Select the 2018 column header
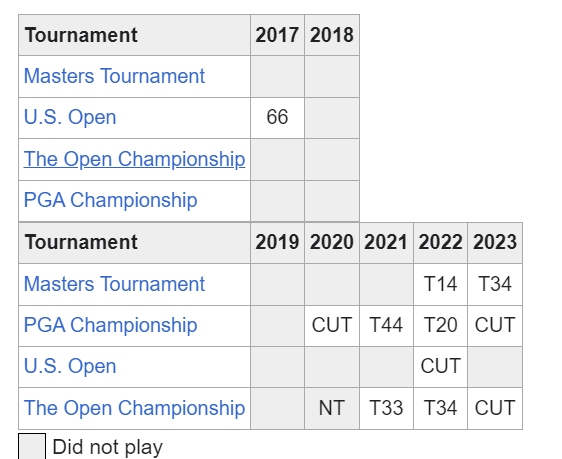Screen dimensions: 562x459 (332, 35)
